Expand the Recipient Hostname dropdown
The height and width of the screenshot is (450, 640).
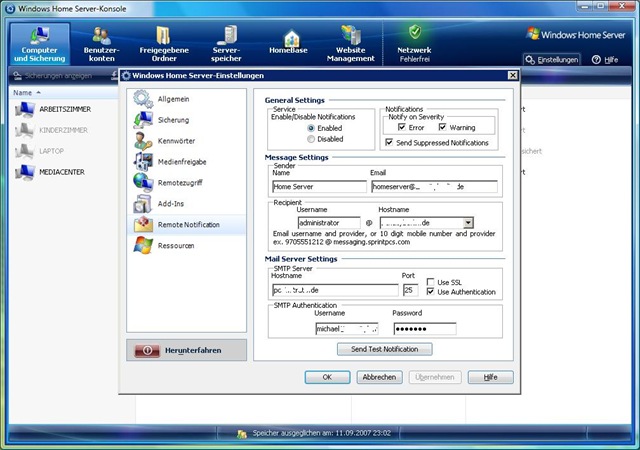[468, 223]
